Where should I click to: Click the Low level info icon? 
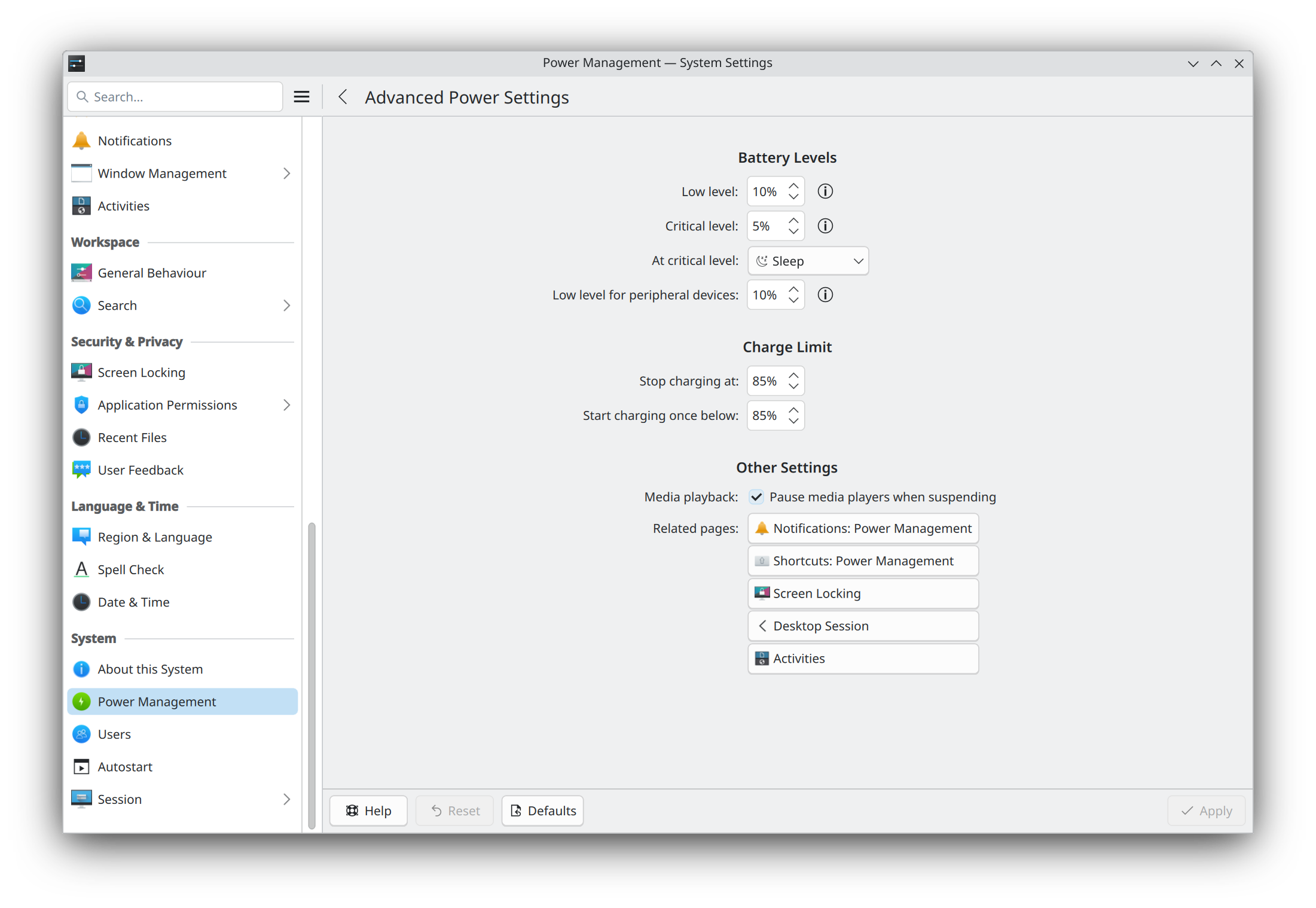[x=825, y=191]
